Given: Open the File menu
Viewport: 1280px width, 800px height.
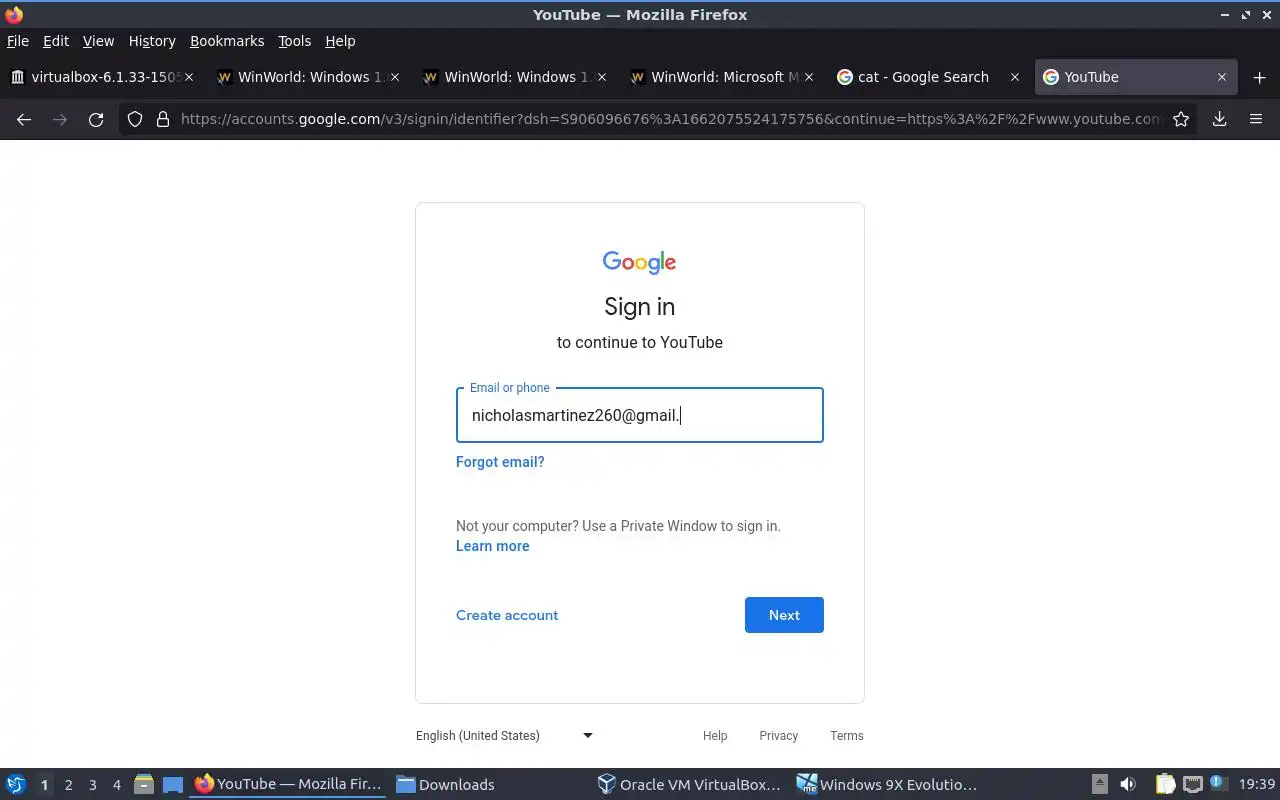Looking at the screenshot, I should [x=18, y=41].
